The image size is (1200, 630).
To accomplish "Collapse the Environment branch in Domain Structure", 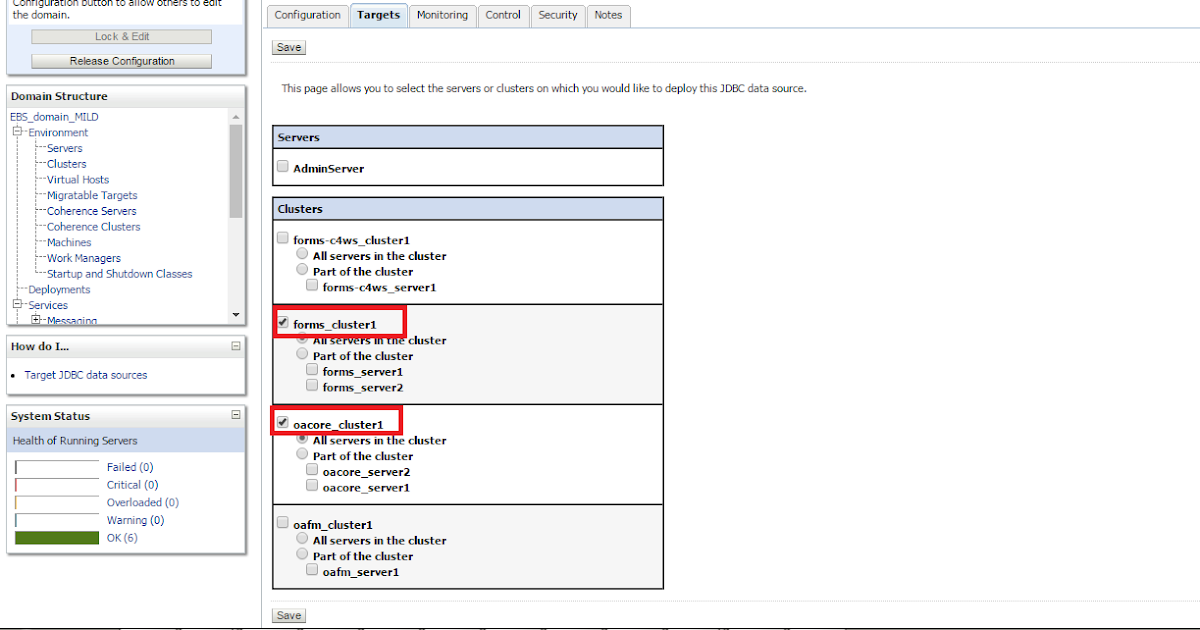I will (x=15, y=131).
